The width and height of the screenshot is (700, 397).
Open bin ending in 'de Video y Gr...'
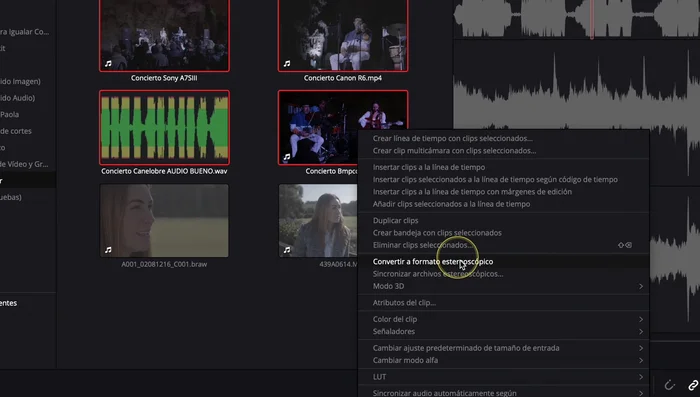24,164
